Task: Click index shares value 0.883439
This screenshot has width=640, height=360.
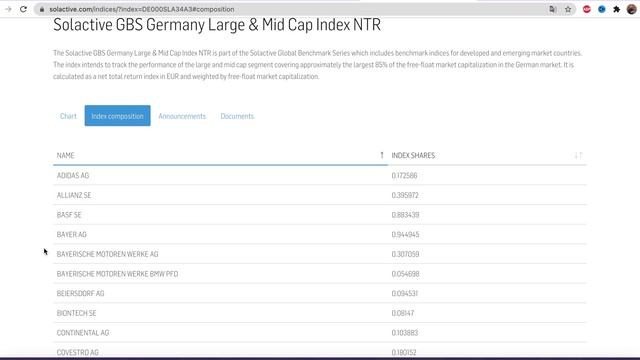Action: point(405,215)
